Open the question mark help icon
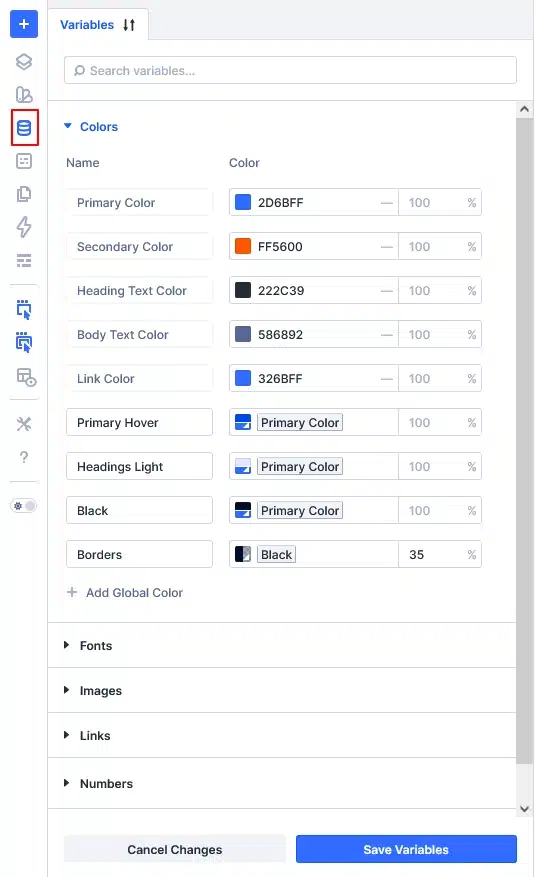The height and width of the screenshot is (877, 535). coord(24,457)
